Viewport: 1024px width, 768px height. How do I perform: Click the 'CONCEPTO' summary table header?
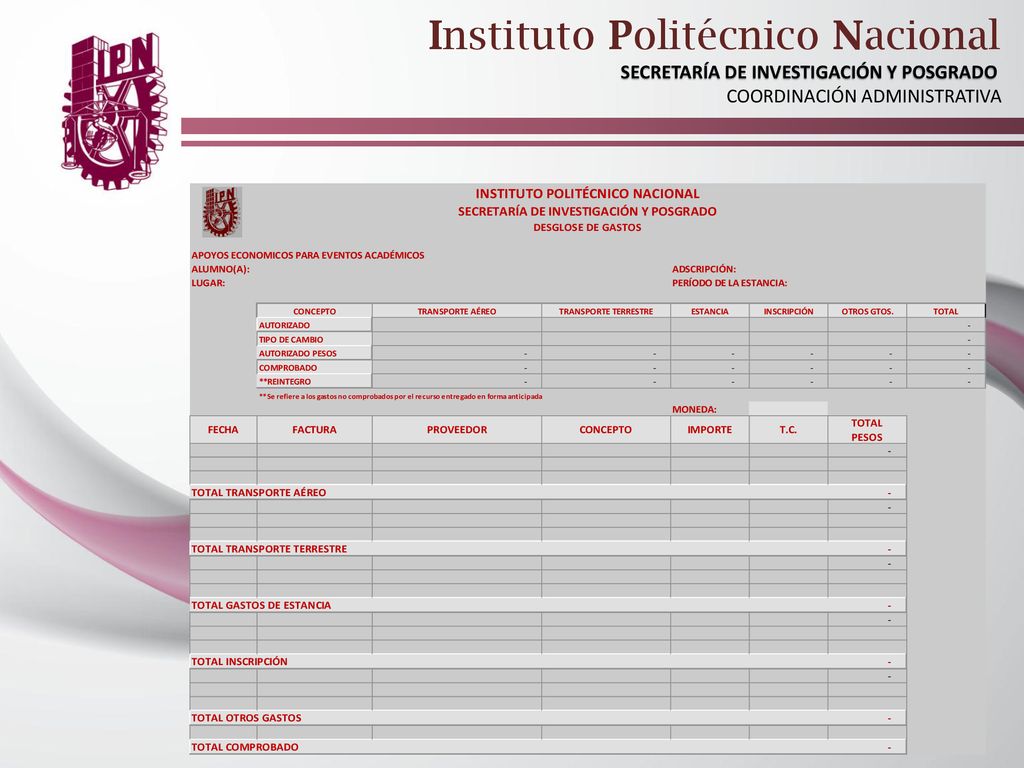click(x=314, y=312)
